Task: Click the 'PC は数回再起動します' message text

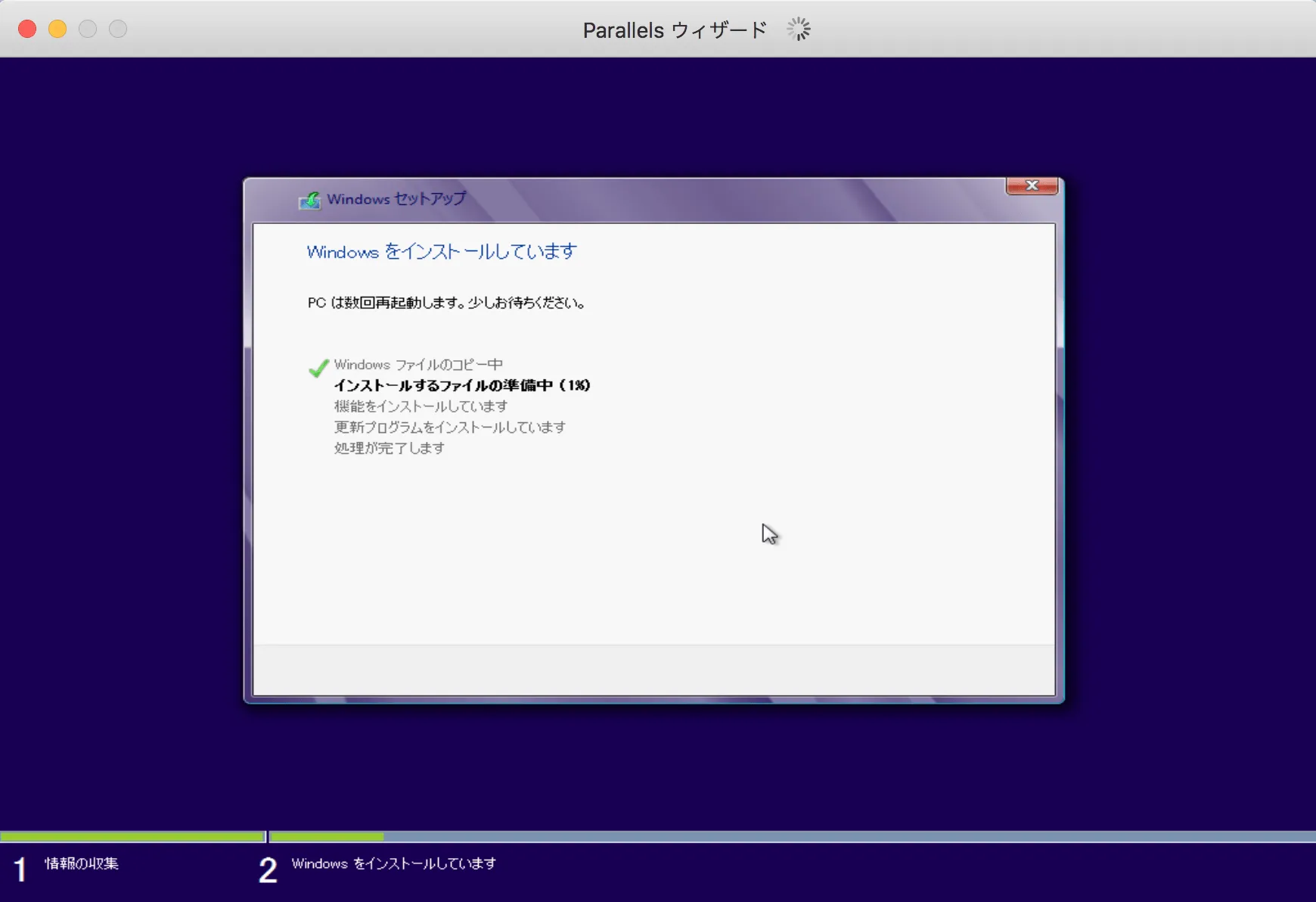Action: coord(446,303)
